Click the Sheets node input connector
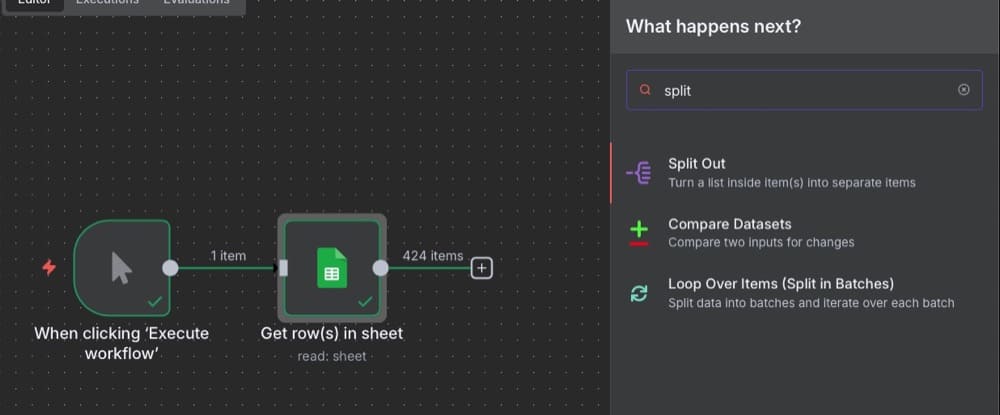Screen dimensions: 1000x415 pos(283,268)
